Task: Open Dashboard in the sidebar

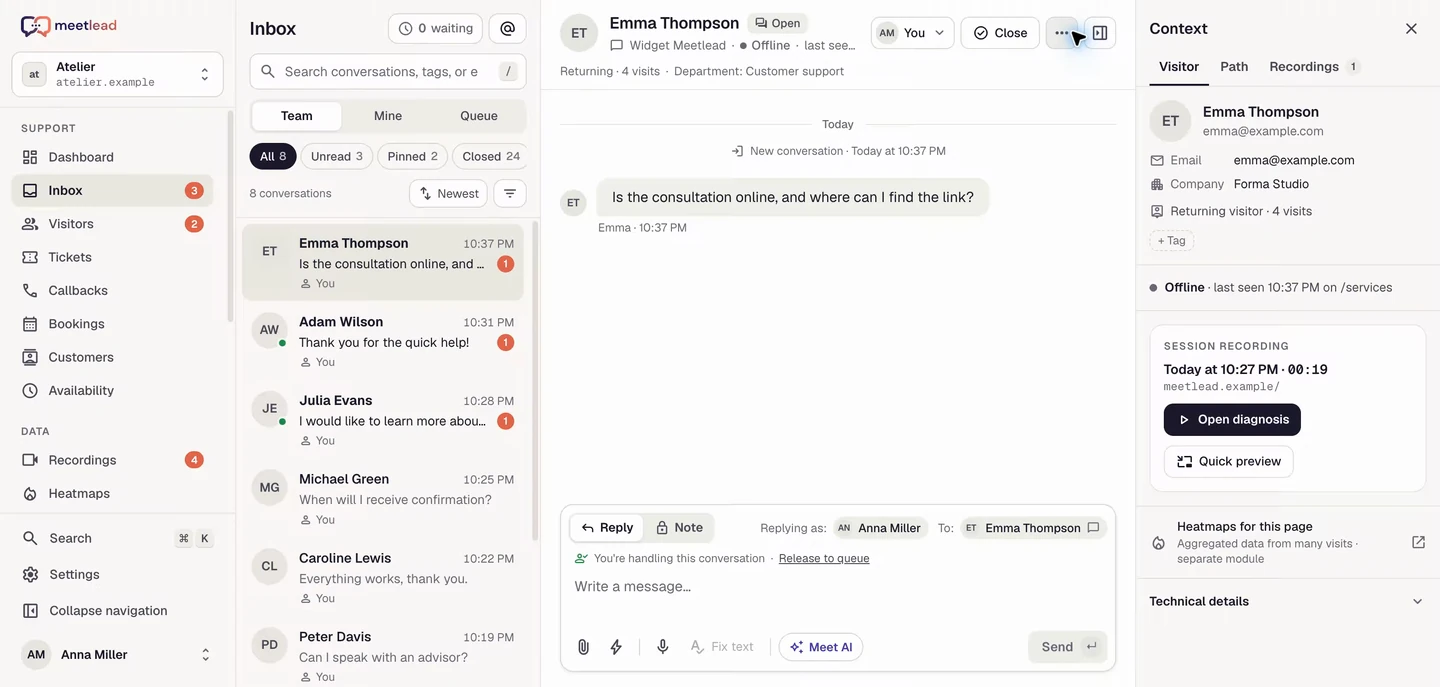Action: [112, 157]
